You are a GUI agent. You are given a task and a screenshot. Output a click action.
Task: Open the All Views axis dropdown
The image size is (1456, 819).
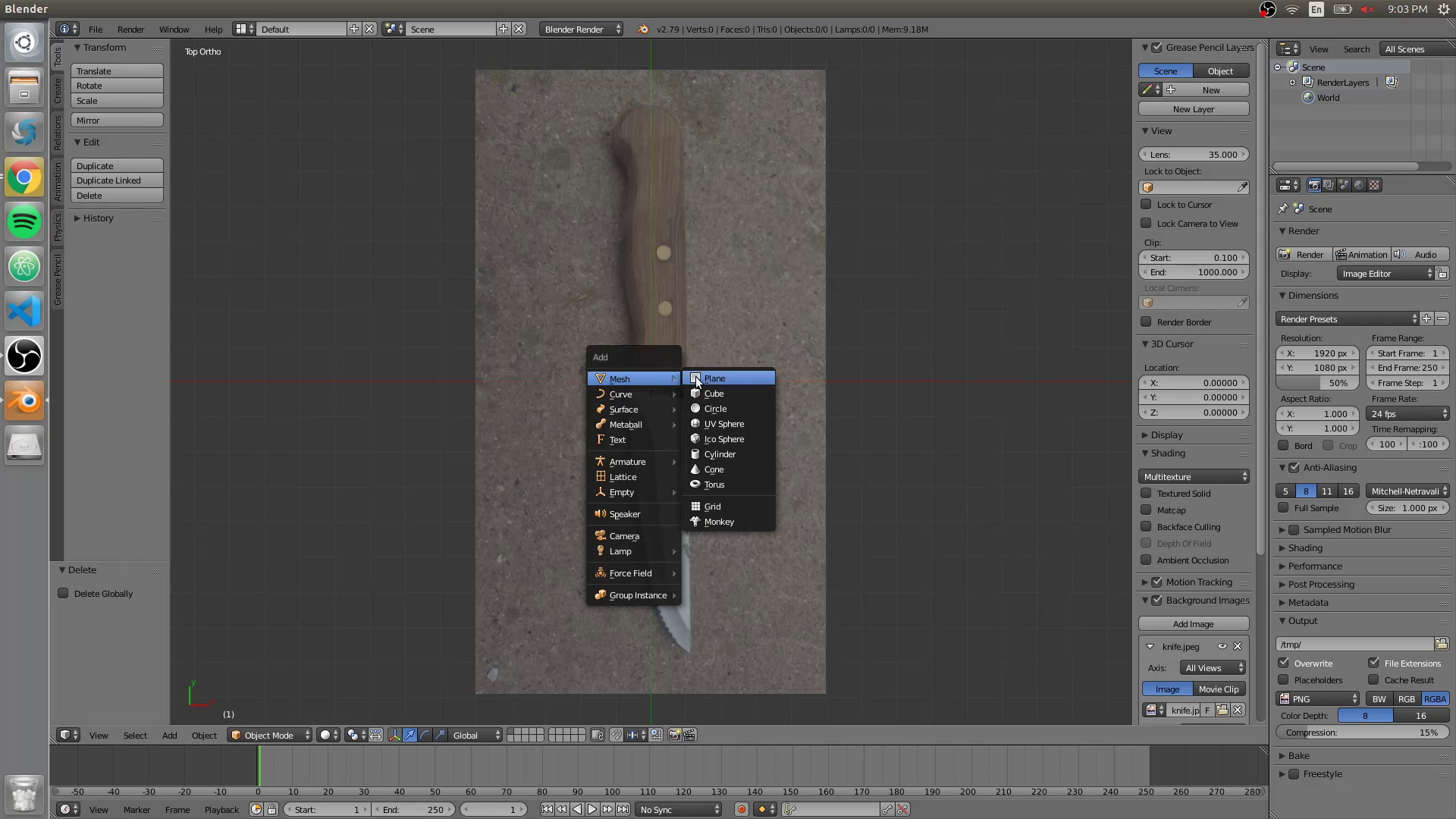coord(1213,668)
